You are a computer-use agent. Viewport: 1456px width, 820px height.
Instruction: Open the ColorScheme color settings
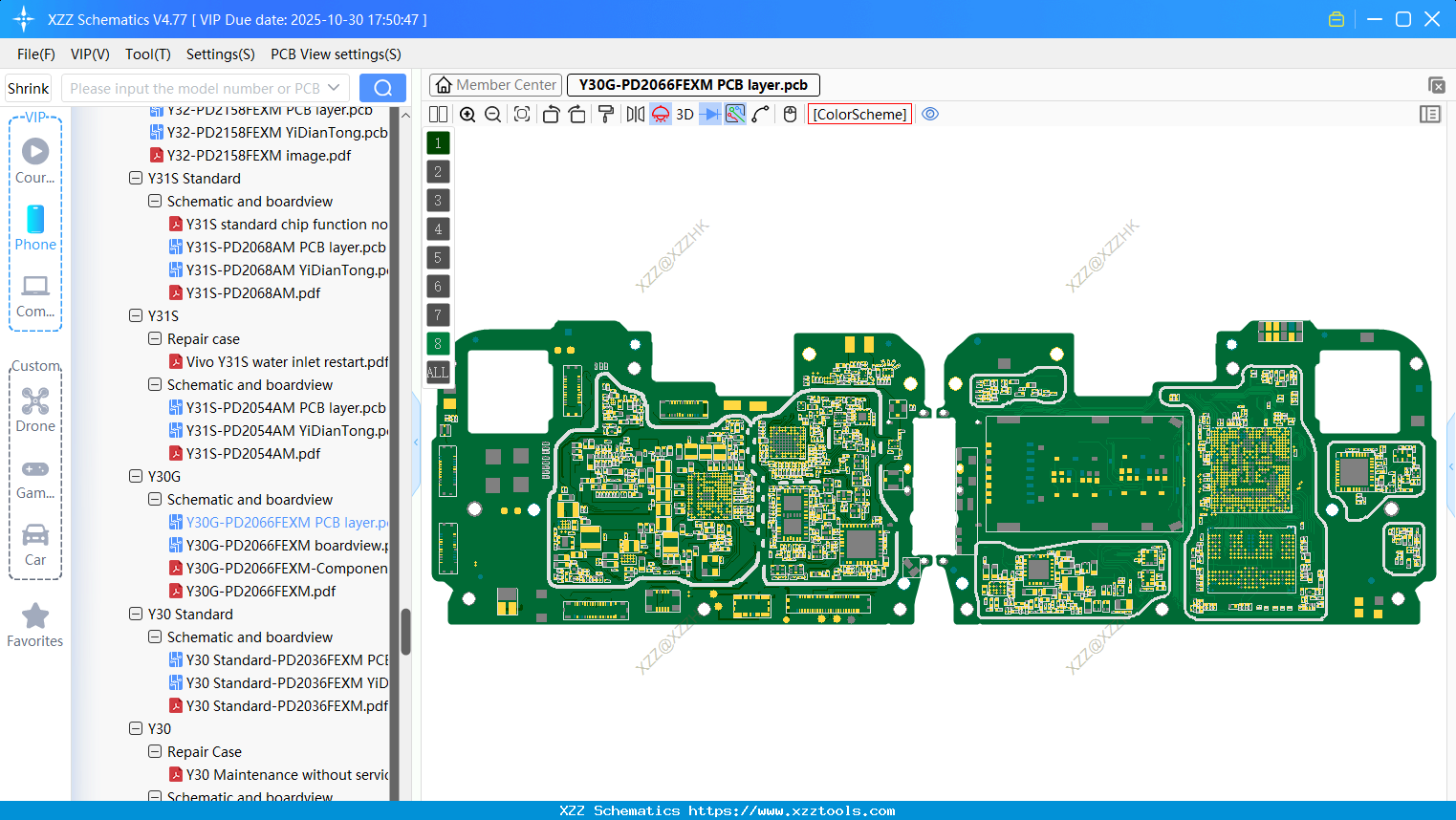tap(858, 114)
